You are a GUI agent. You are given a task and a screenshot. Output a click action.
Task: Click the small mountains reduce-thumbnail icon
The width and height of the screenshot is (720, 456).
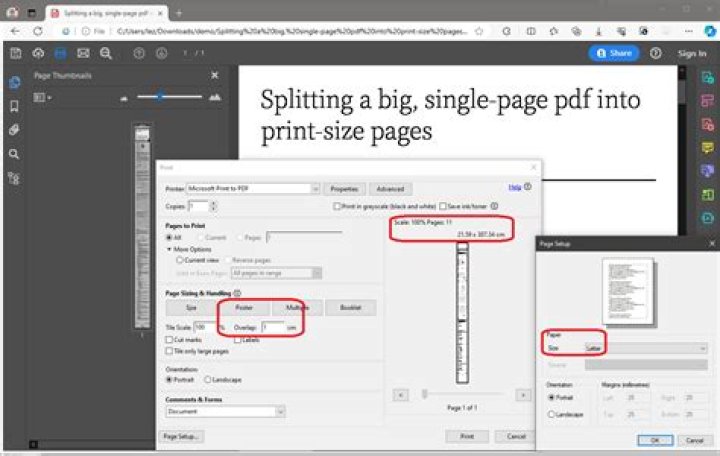pyautogui.click(x=124, y=98)
